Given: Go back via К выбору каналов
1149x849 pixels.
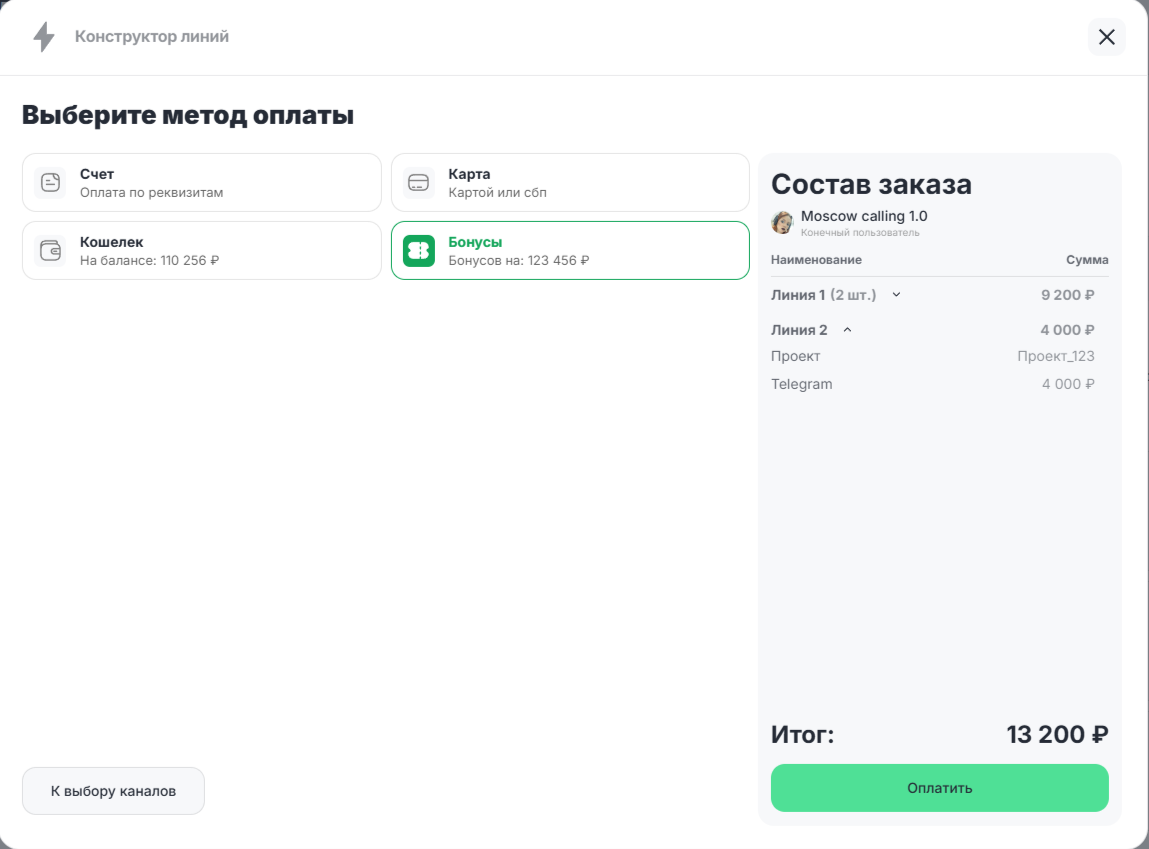Looking at the screenshot, I should [x=113, y=791].
